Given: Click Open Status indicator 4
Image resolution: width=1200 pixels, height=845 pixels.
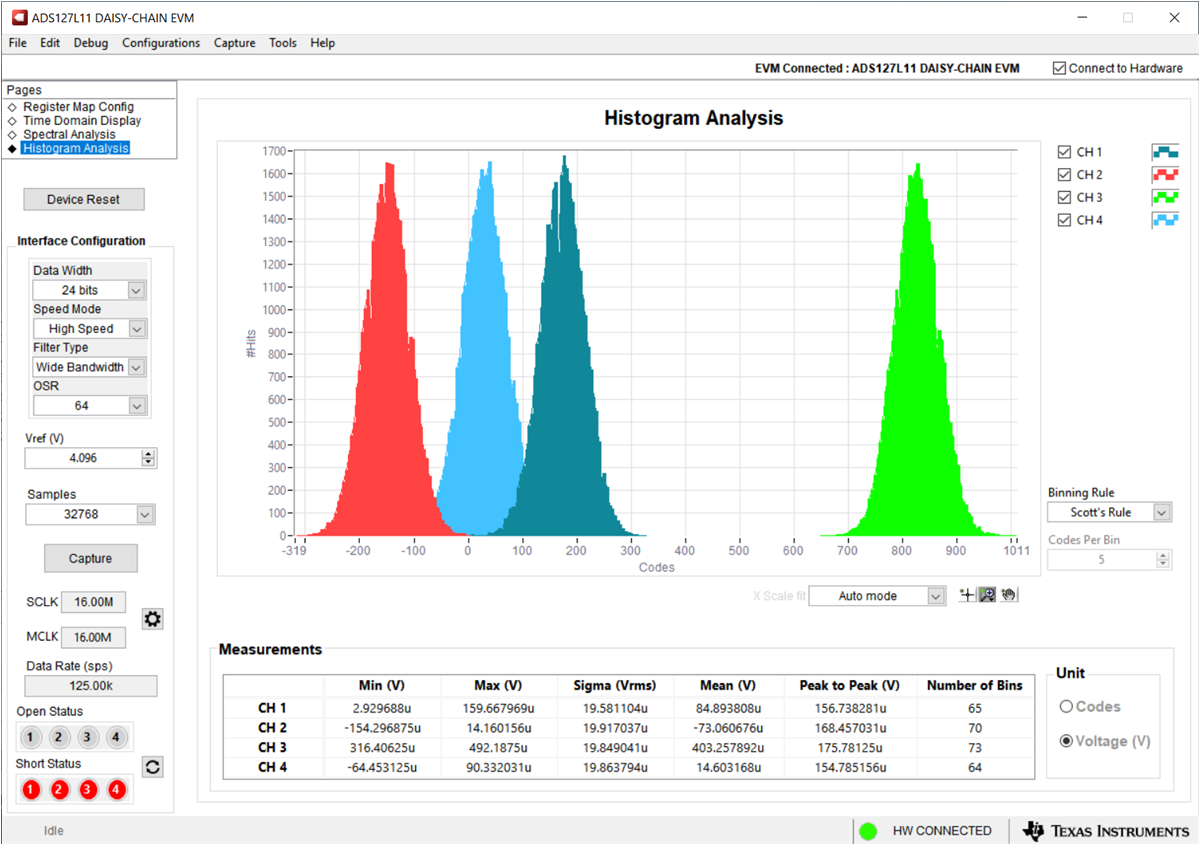Looking at the screenshot, I should [116, 737].
